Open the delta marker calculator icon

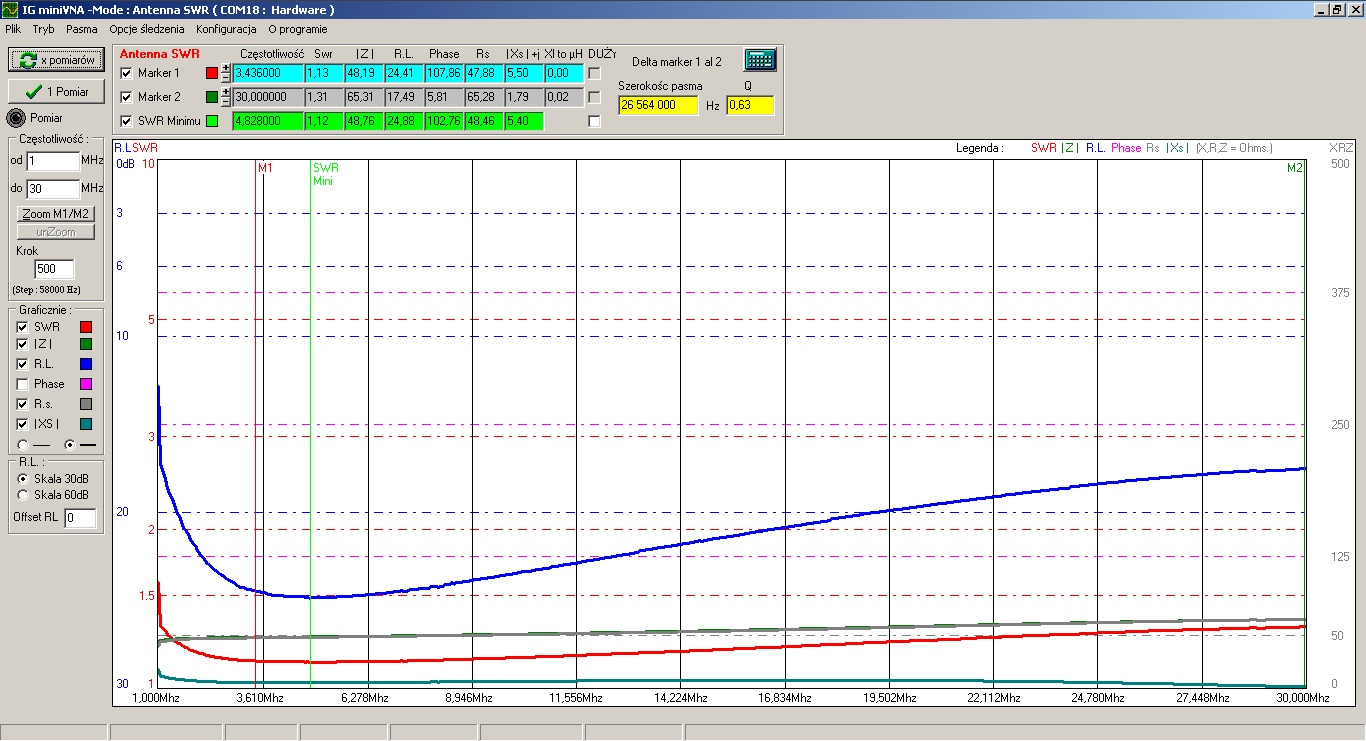760,60
